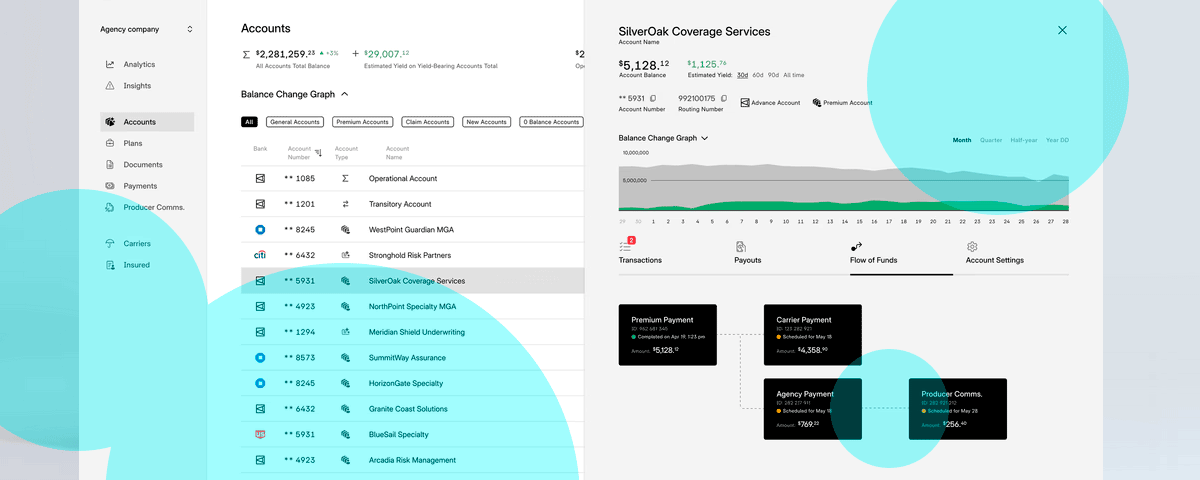Click the Premium Account tag

tap(842, 102)
